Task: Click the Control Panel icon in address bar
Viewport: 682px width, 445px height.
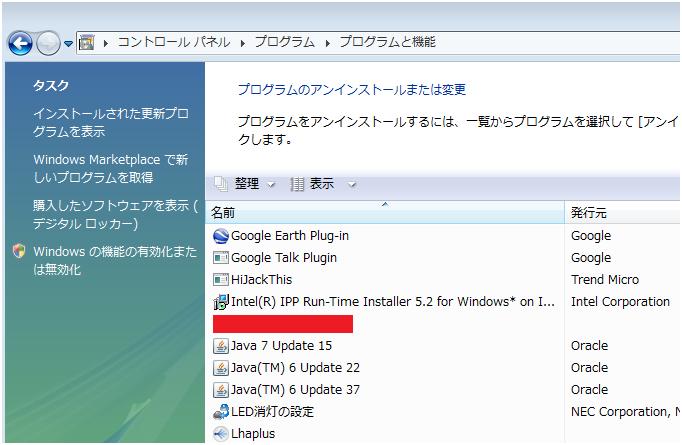Action: pos(87,43)
